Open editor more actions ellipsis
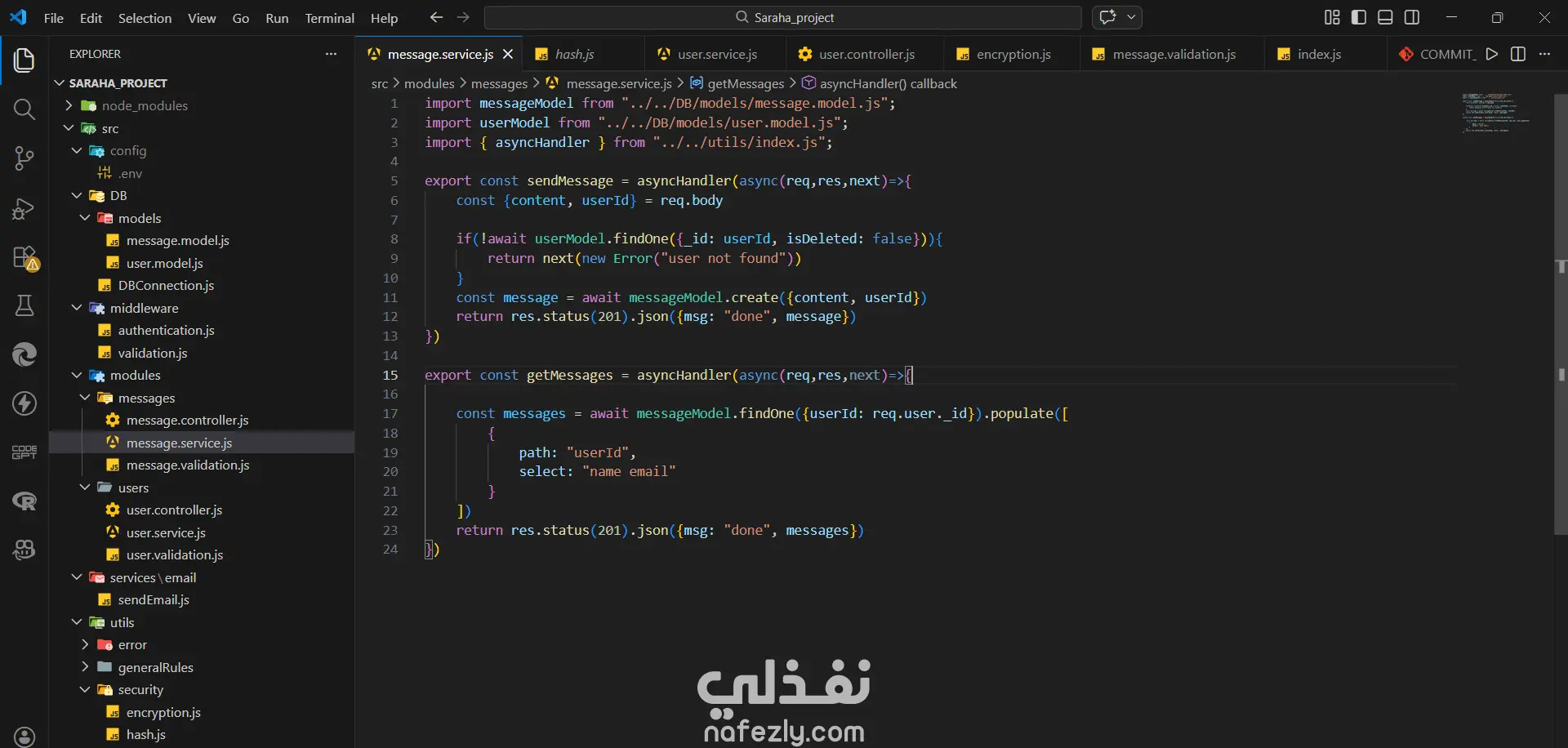 (x=1544, y=54)
